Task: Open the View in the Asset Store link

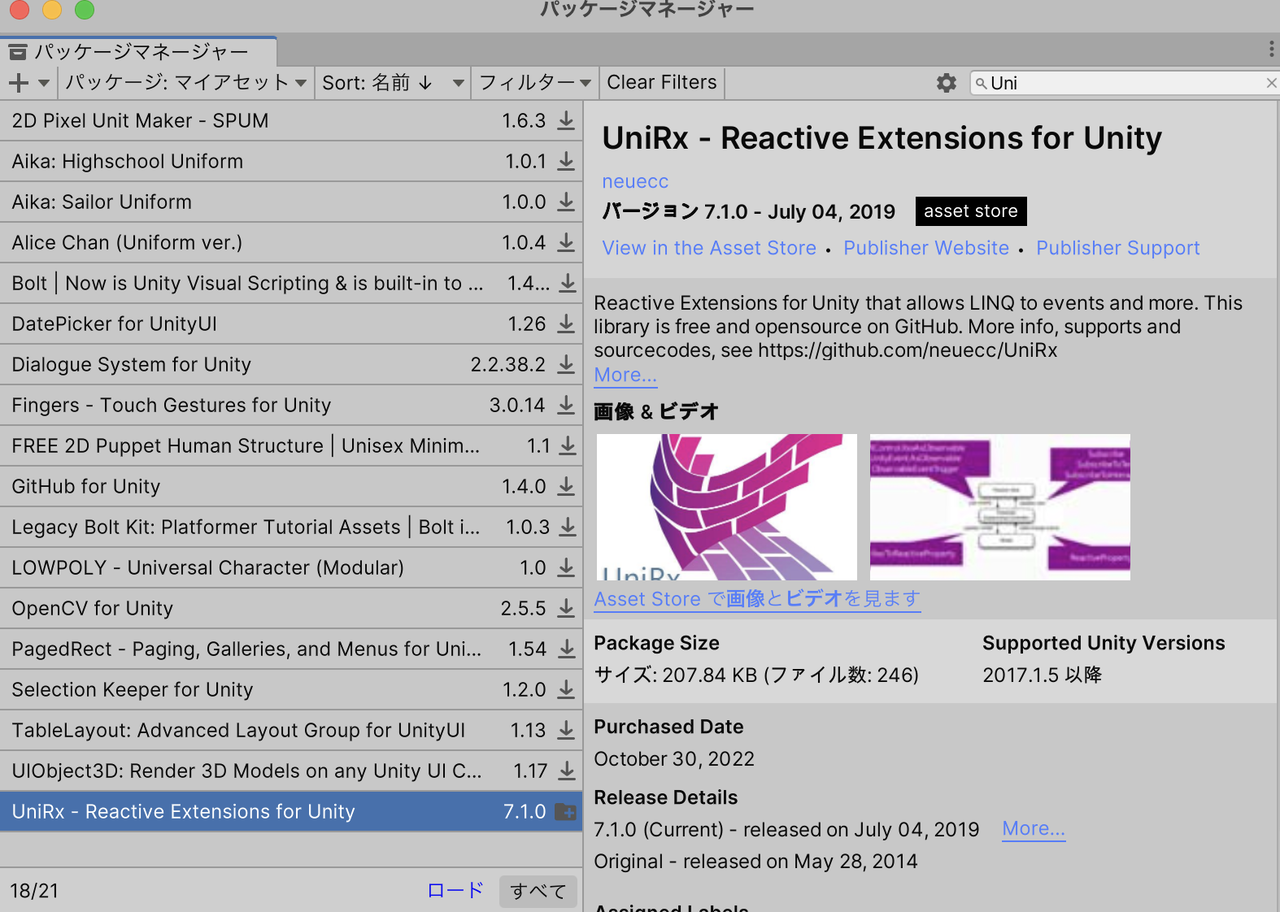Action: point(709,247)
